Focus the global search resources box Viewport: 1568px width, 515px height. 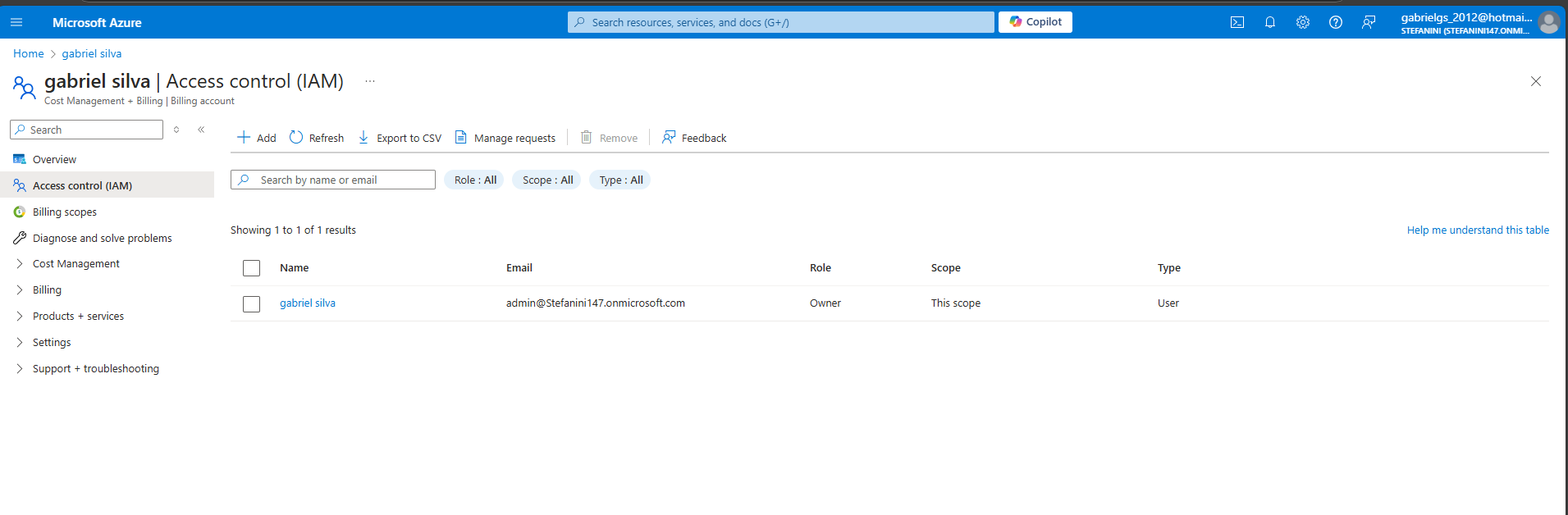pos(781,22)
